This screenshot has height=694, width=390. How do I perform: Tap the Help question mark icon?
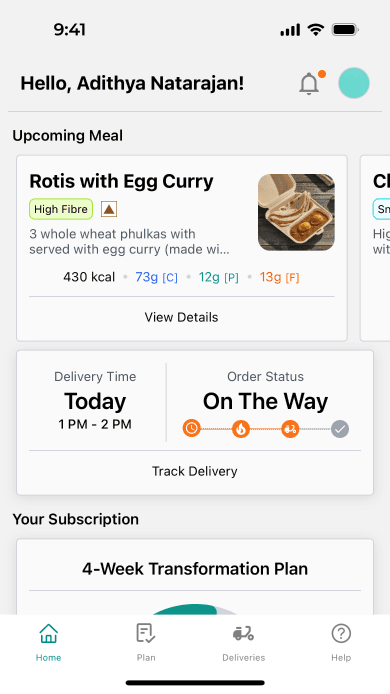pos(341,633)
